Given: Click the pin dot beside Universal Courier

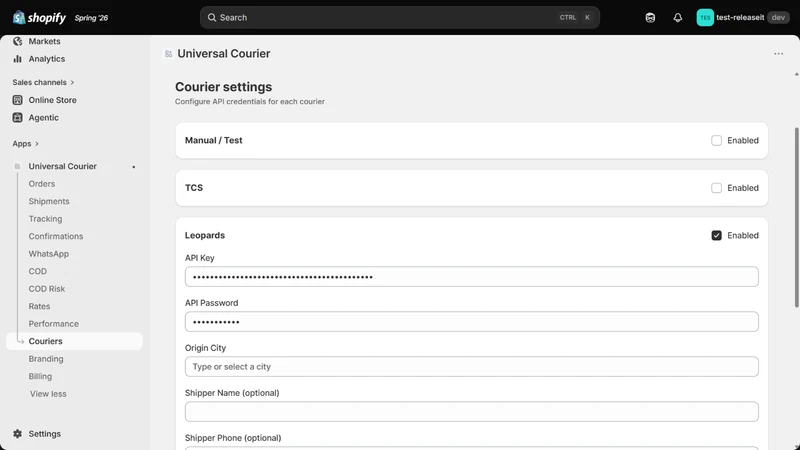Looking at the screenshot, I should pyautogui.click(x=134, y=167).
